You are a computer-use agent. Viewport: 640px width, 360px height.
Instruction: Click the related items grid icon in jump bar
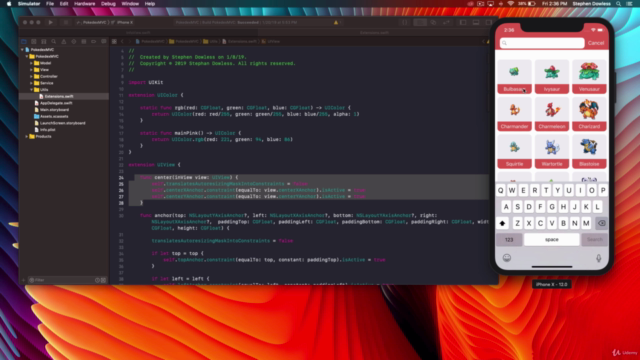[114, 41]
